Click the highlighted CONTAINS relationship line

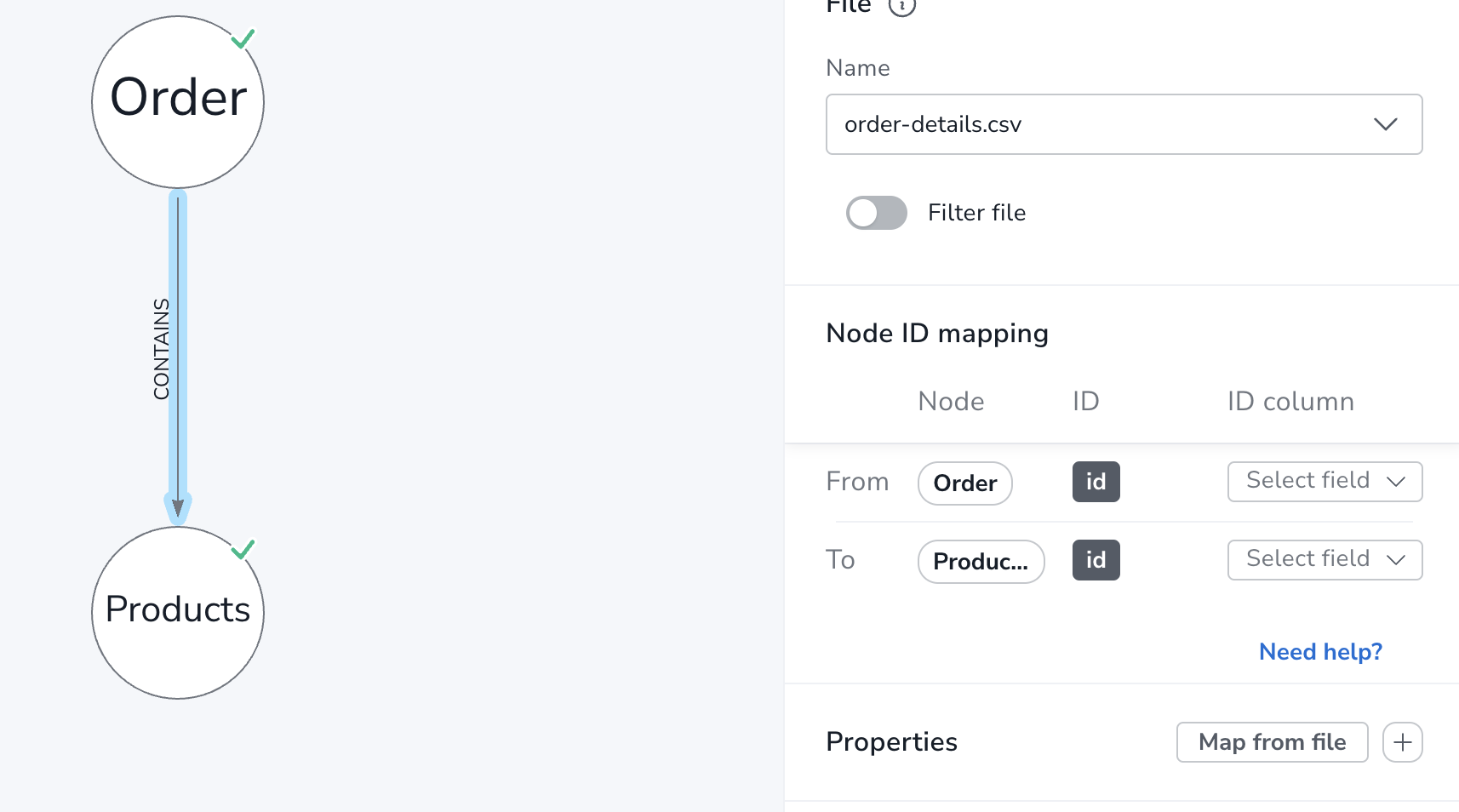178,340
